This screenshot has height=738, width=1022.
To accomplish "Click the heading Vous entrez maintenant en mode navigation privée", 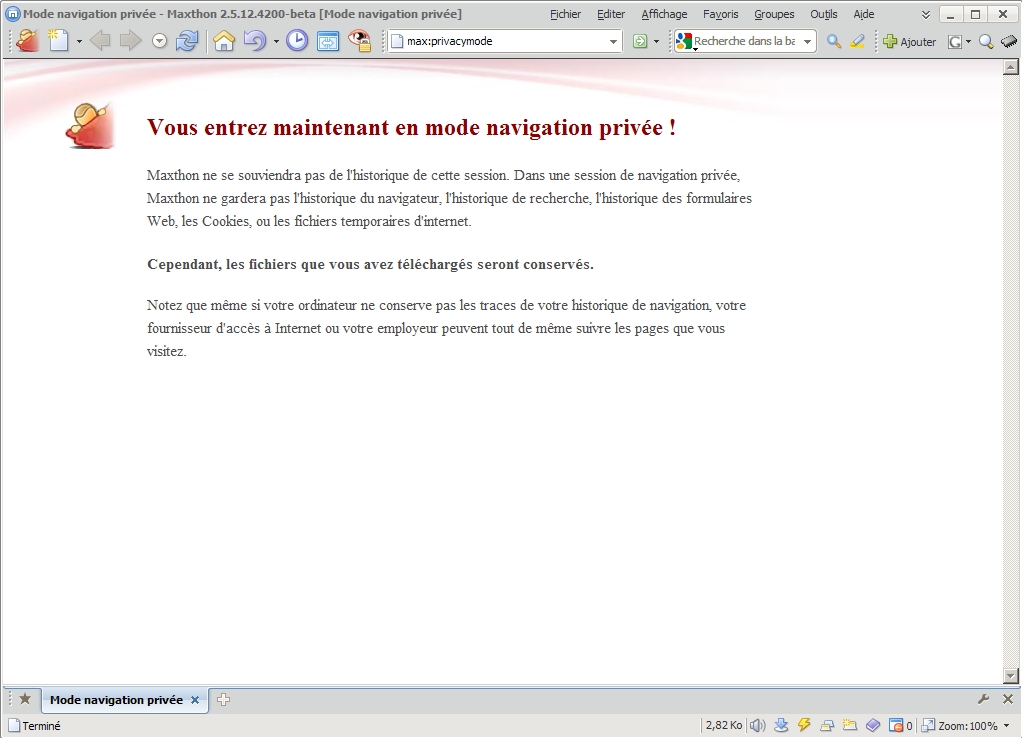I will click(x=411, y=127).
